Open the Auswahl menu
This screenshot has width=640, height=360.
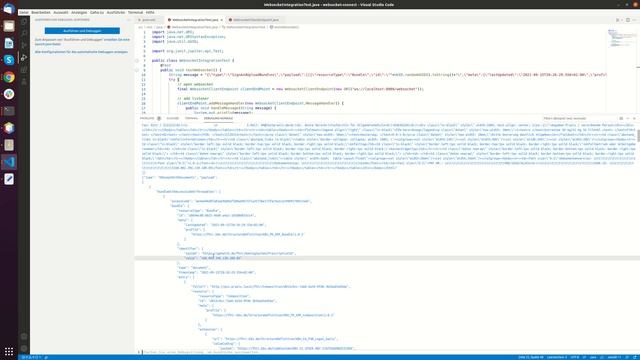61,13
